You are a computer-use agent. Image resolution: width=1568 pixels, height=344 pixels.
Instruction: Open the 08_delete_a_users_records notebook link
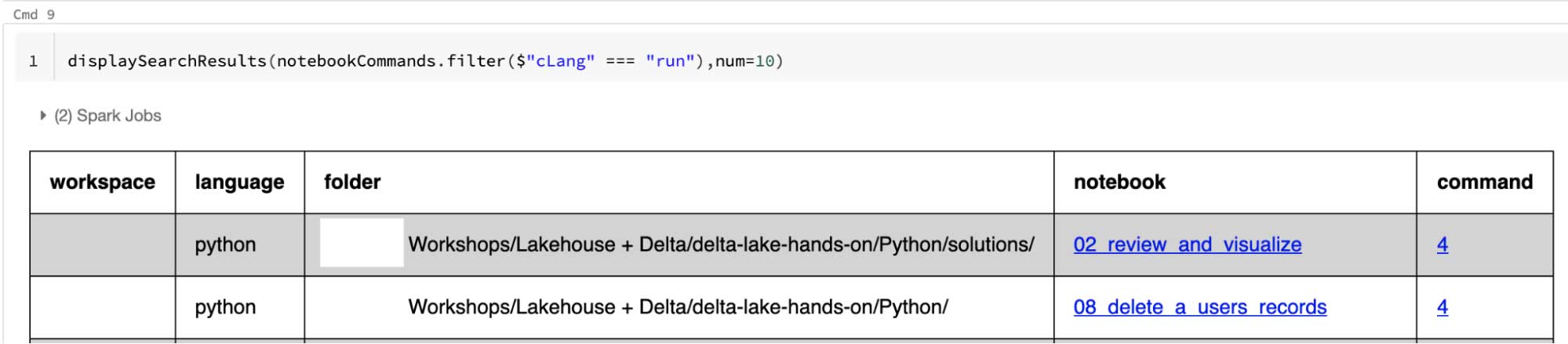[x=1199, y=307]
